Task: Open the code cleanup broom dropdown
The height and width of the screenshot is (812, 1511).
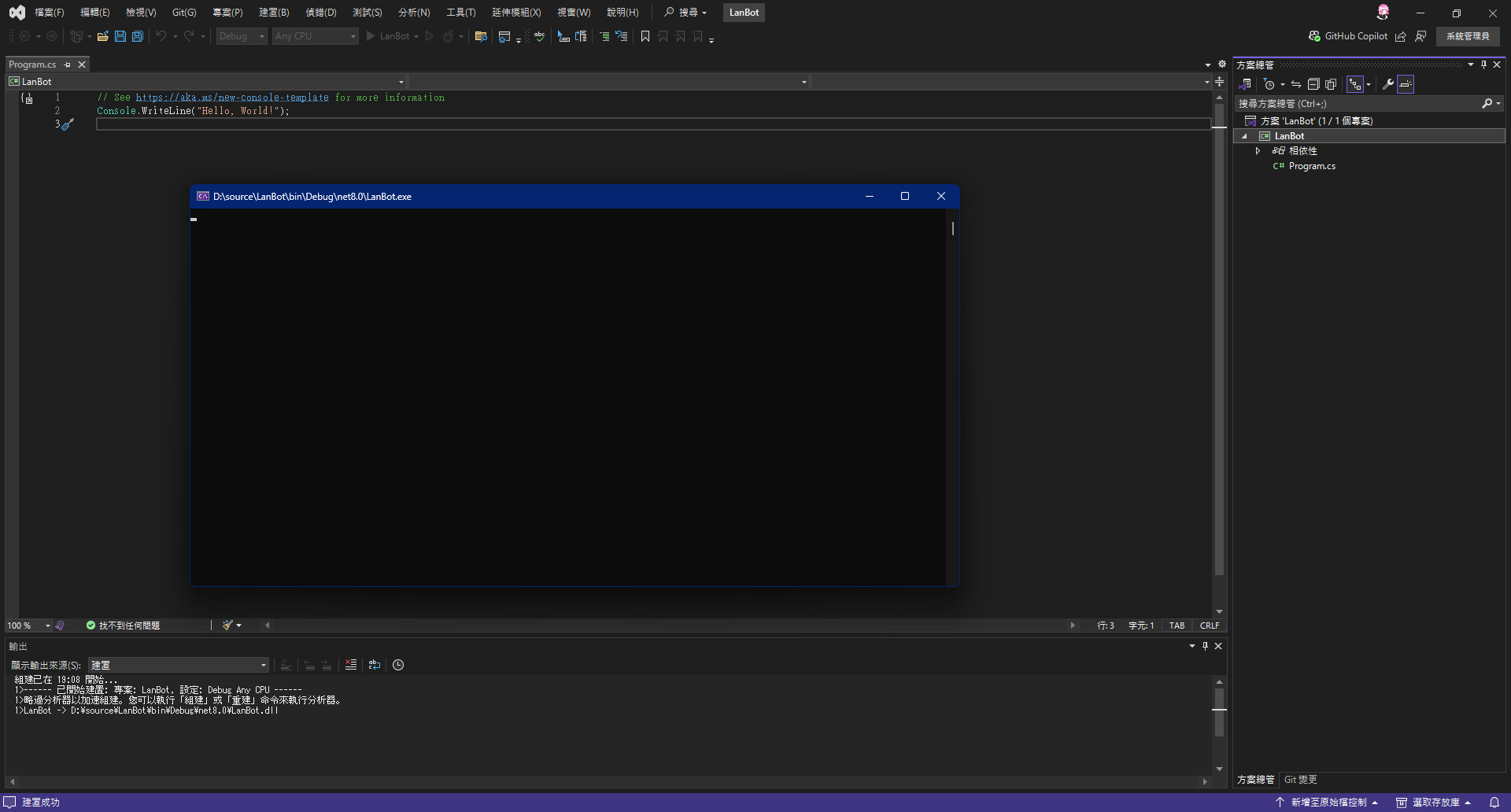Action: click(x=232, y=626)
